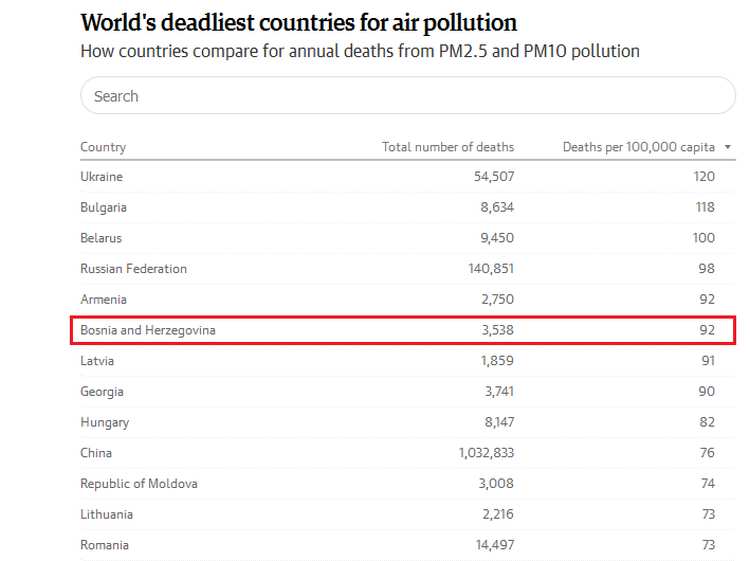Screen dimensions: 750x561
Task: Sort by Deaths per 100,000 capita header
Action: [638, 147]
